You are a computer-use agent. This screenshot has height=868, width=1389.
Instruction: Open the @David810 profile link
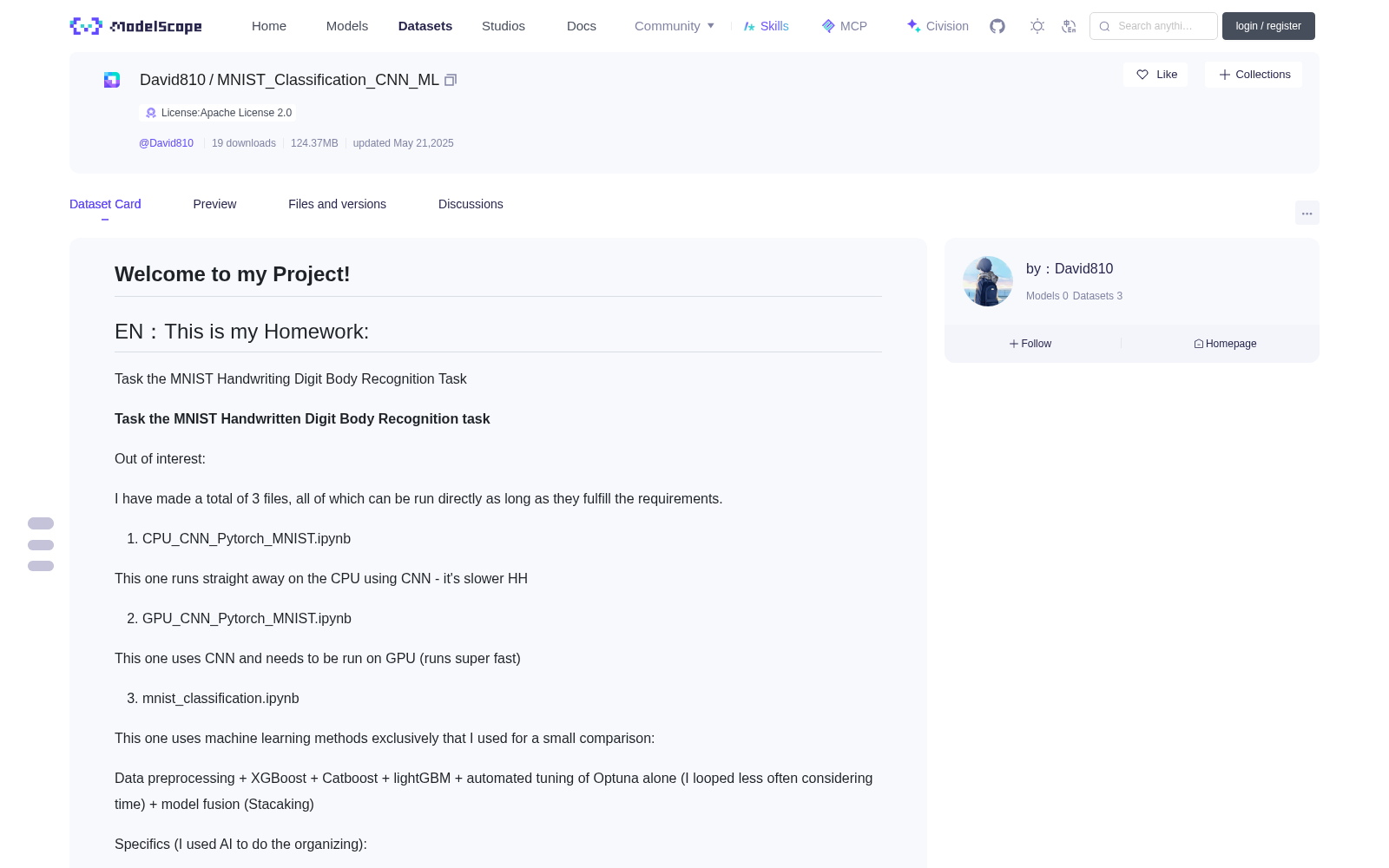[x=166, y=143]
